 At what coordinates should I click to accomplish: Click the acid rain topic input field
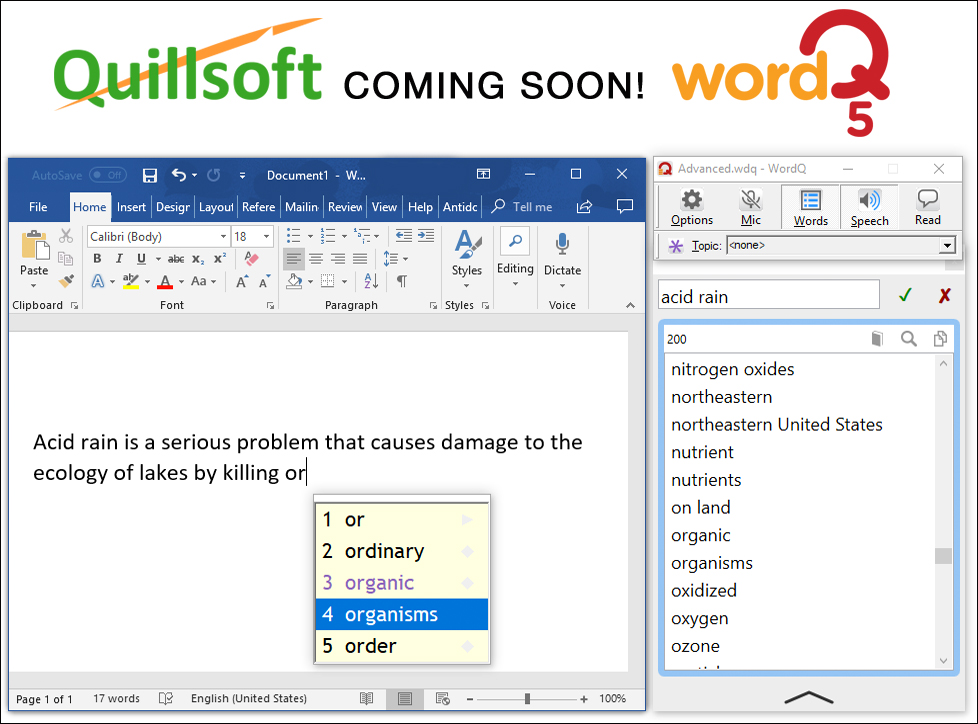(769, 295)
